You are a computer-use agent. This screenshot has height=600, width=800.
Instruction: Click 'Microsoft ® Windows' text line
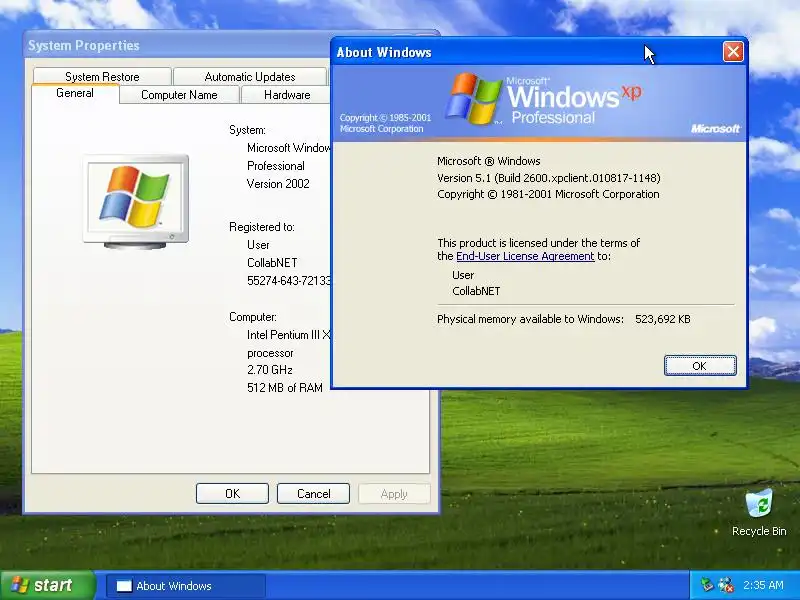tap(488, 161)
